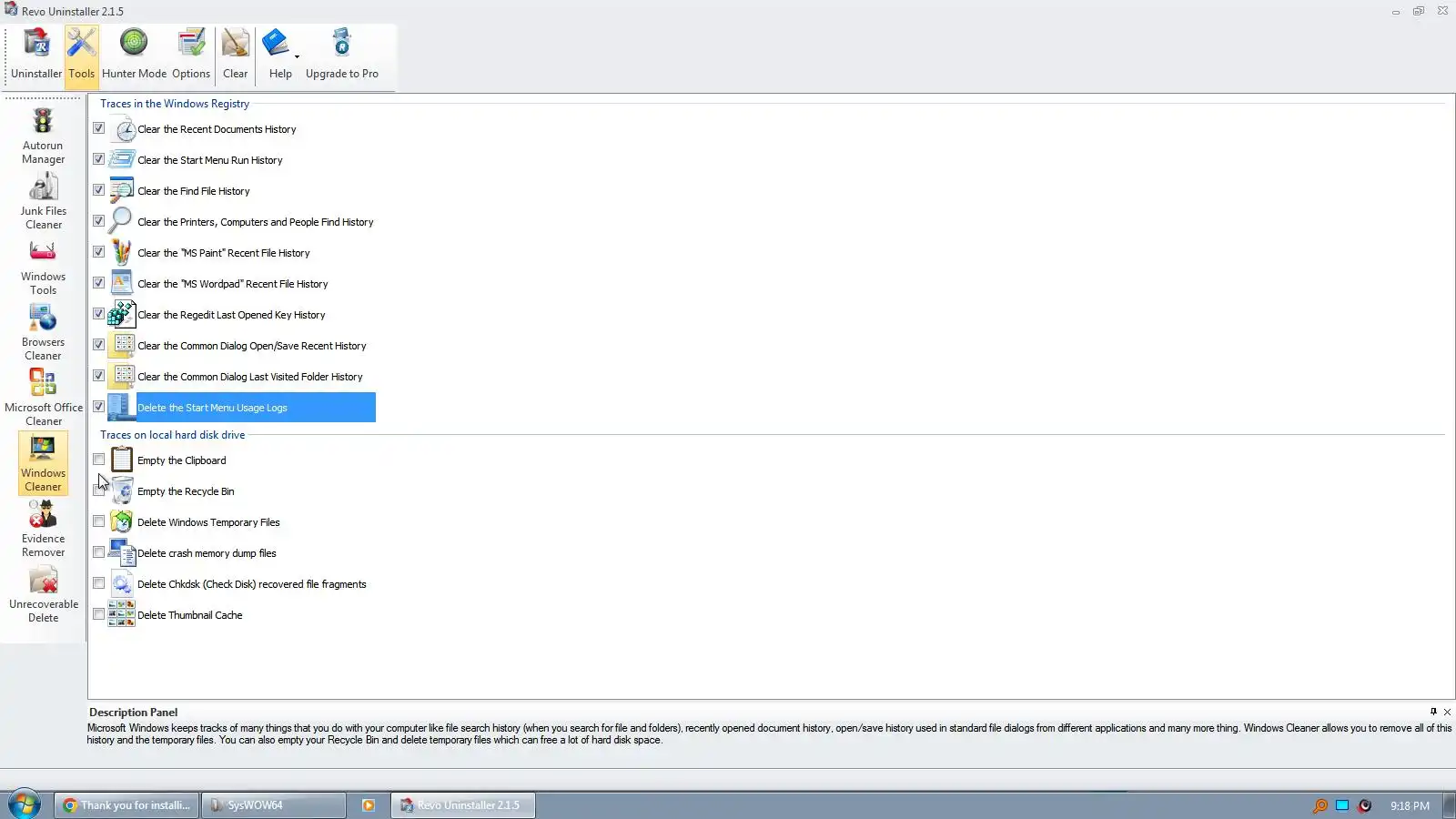
Task: Check Delete Windows Temporary Files
Action: (98, 521)
